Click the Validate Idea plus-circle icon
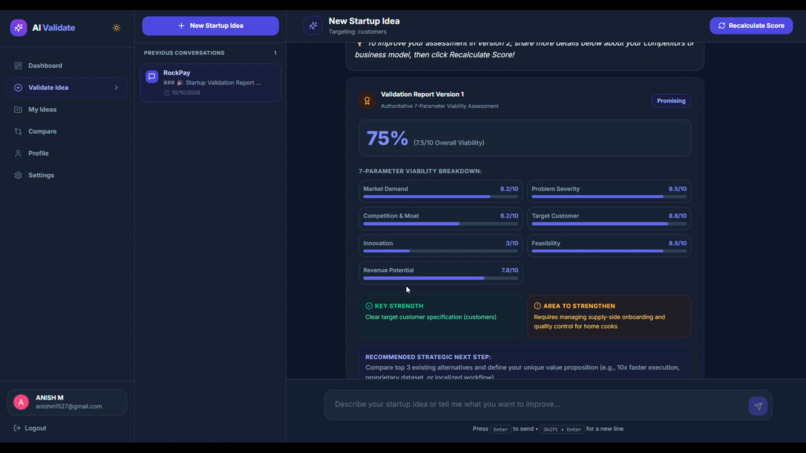 (18, 88)
